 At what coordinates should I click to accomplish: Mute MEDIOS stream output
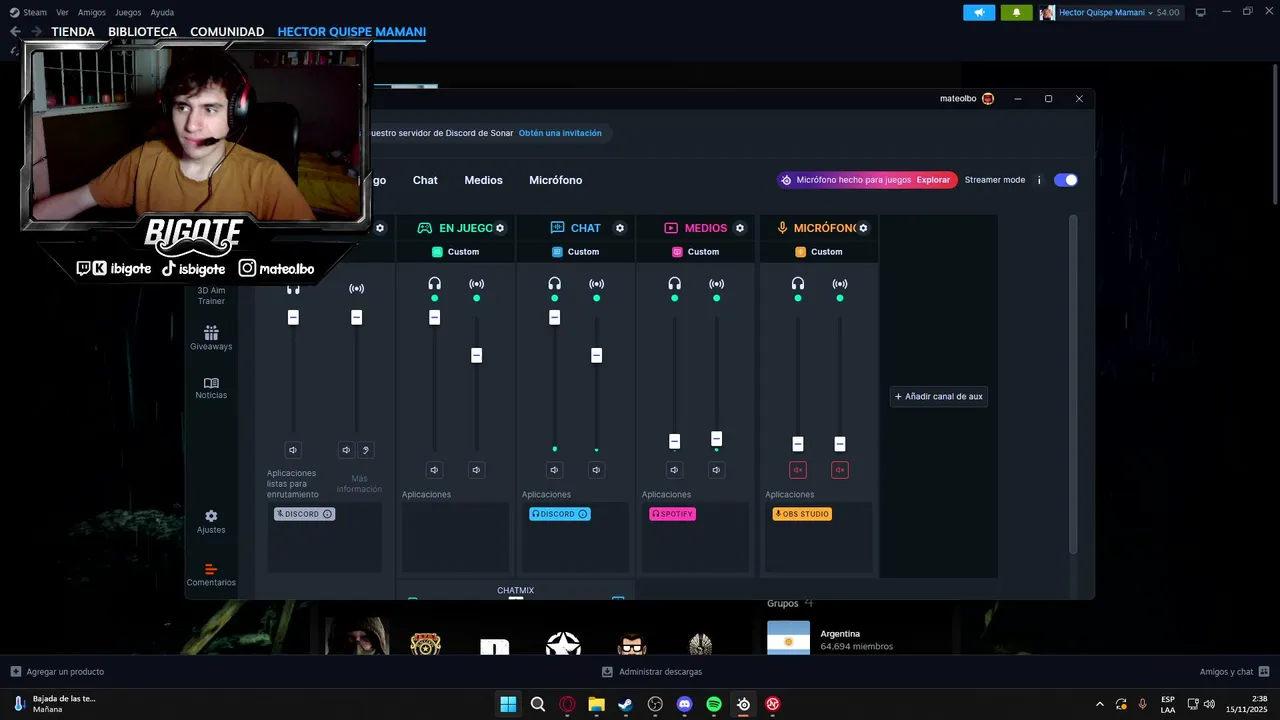716,470
